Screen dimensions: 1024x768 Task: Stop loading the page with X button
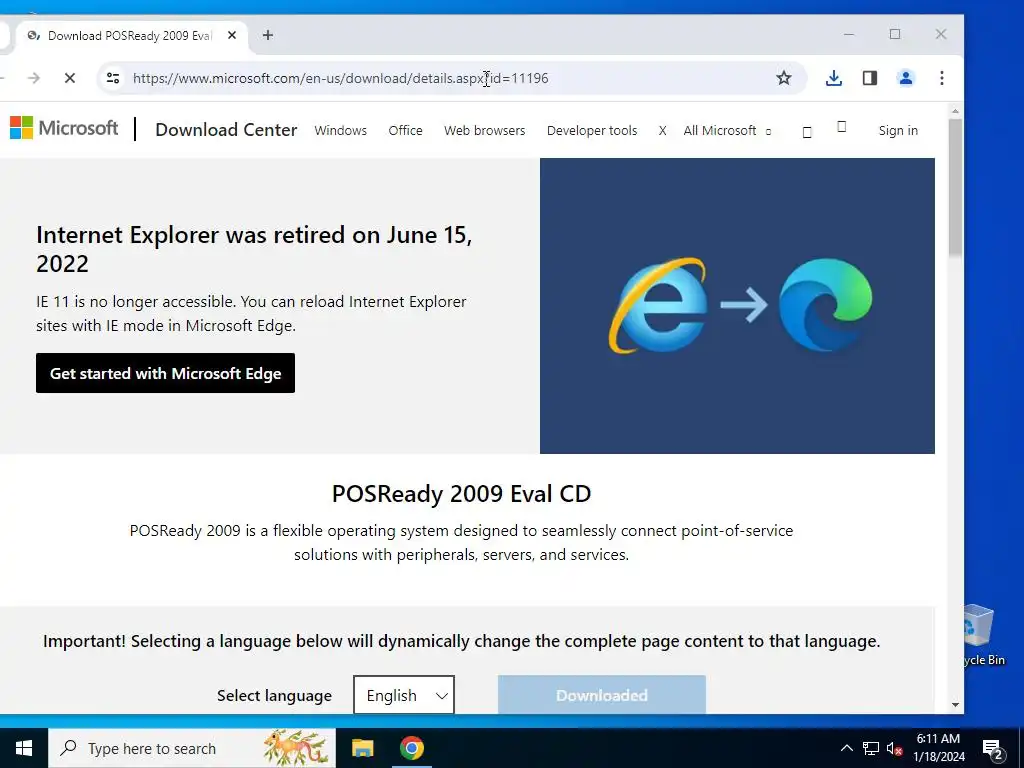pos(70,78)
